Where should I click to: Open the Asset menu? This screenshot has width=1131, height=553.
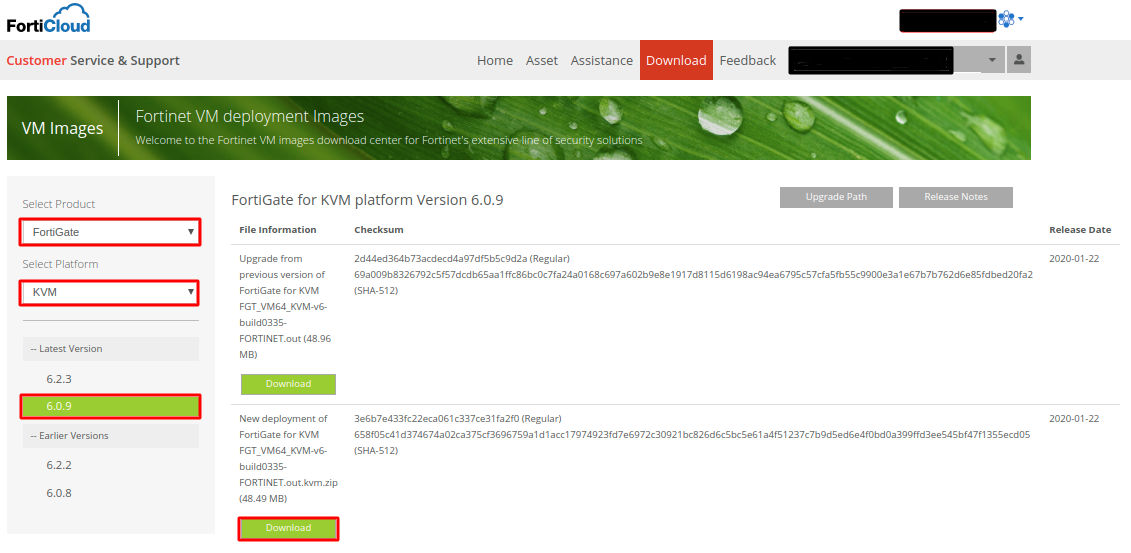(x=542, y=60)
